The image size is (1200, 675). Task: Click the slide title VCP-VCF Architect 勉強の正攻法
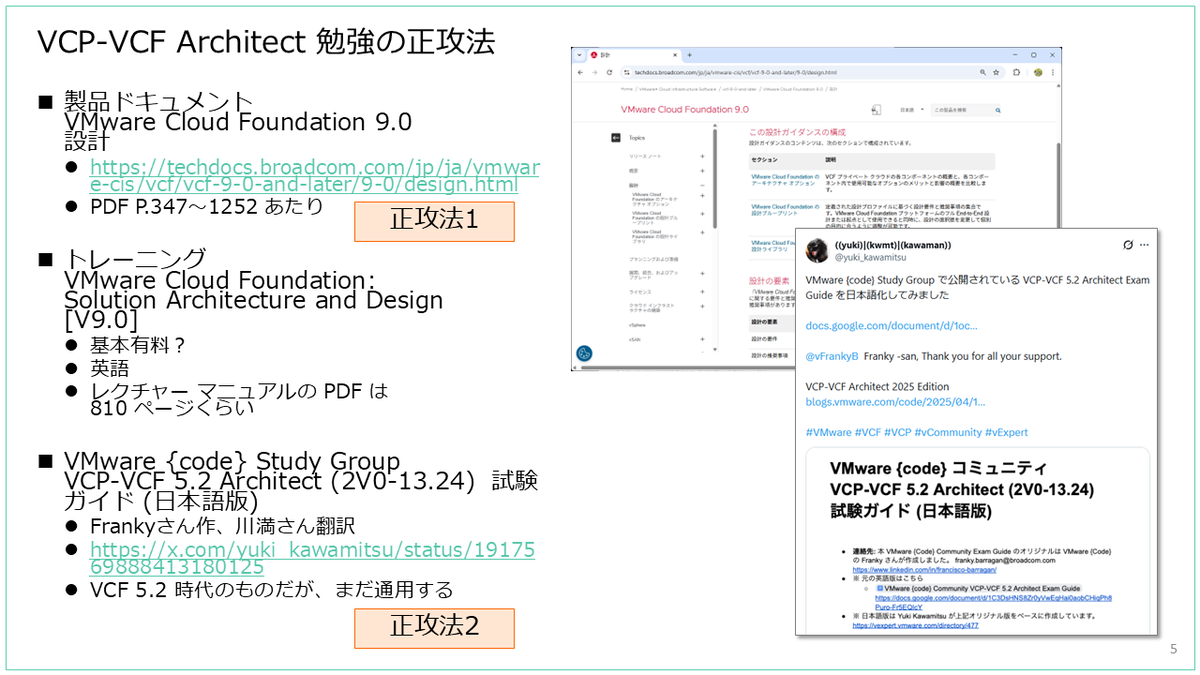click(266, 41)
